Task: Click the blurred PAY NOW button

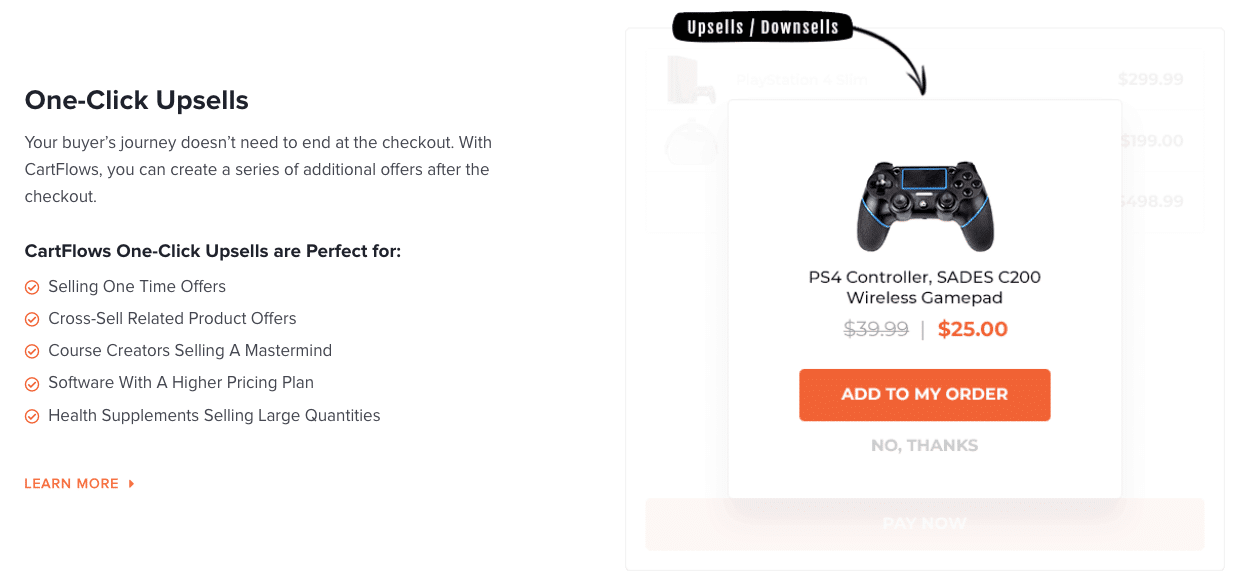Action: point(925,523)
